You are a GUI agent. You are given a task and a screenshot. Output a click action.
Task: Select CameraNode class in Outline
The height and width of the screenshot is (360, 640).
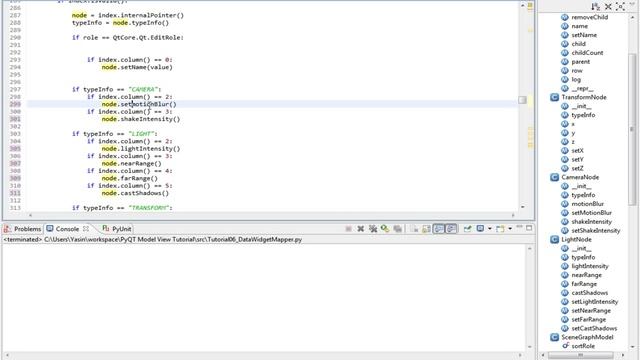(x=580, y=177)
